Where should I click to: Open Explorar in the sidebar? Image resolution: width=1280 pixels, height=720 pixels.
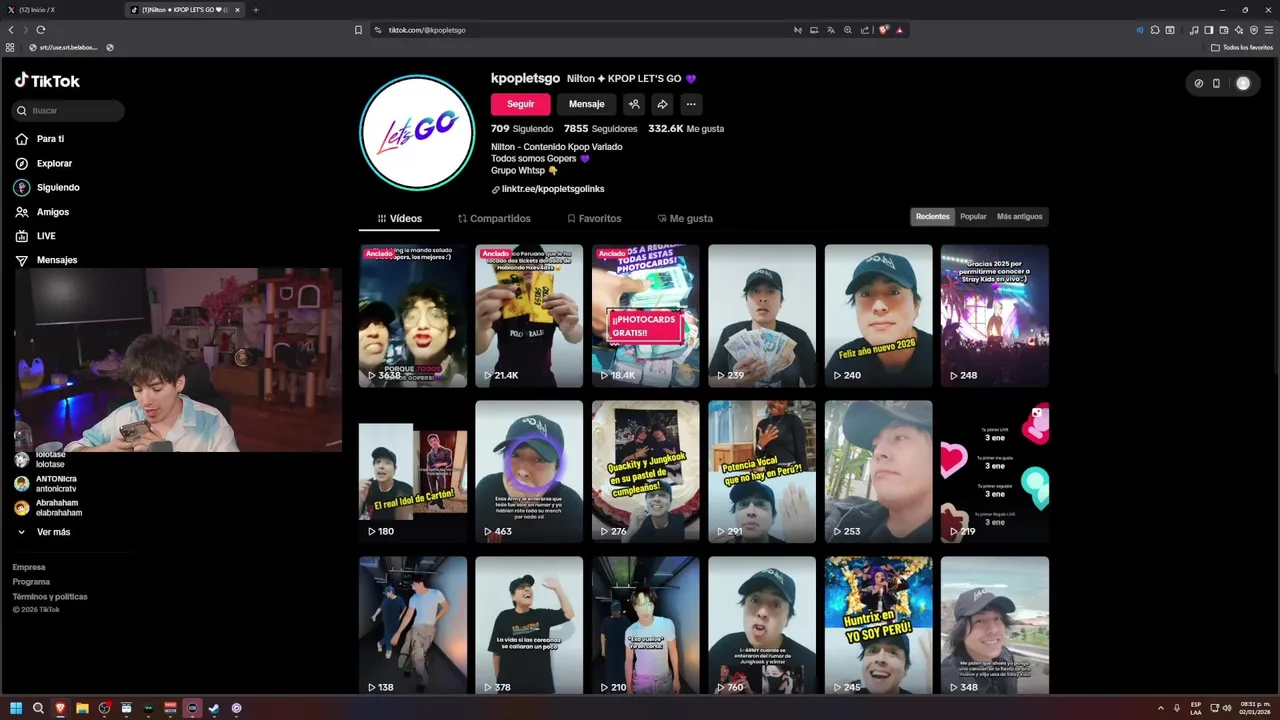(x=44, y=163)
